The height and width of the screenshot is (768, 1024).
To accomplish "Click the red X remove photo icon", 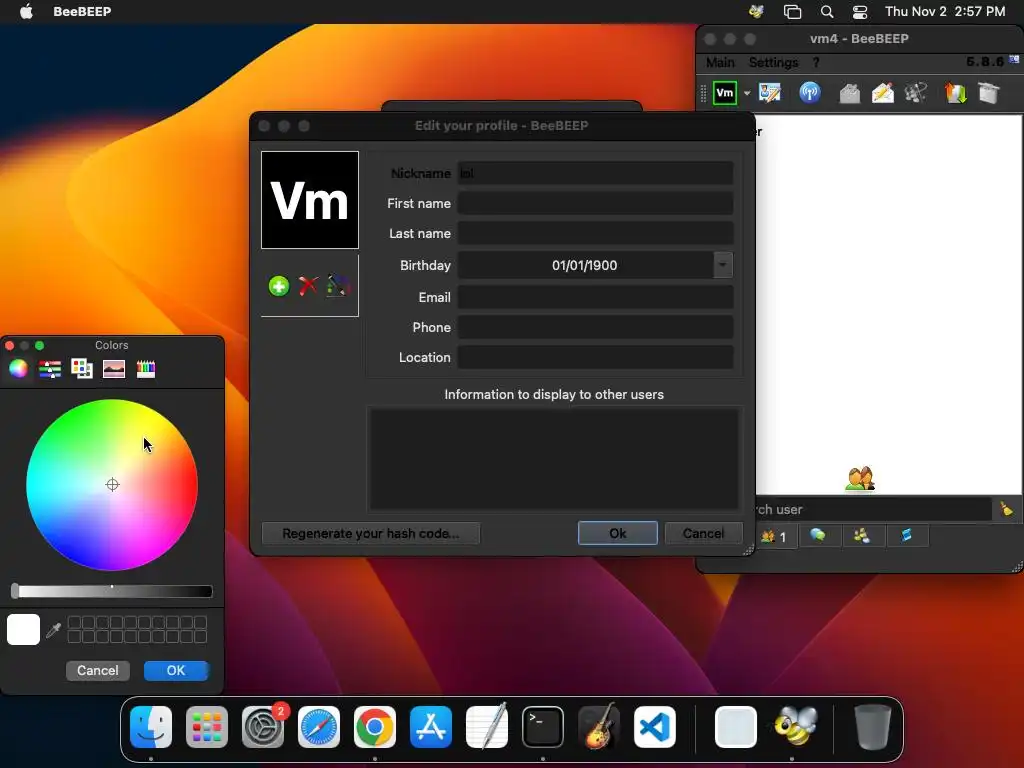I will tap(308, 286).
